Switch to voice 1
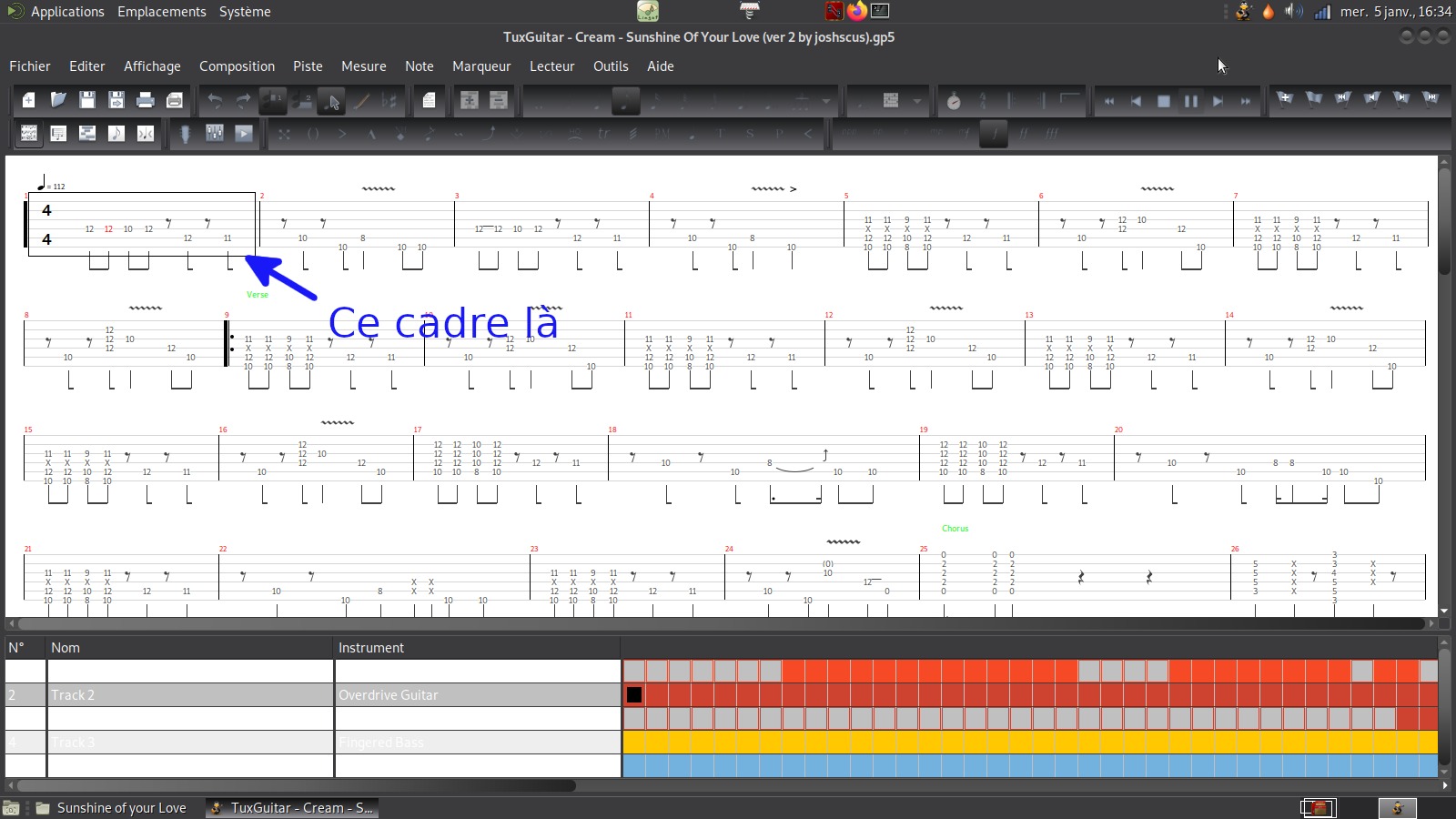This screenshot has height=819, width=1456. [x=273, y=101]
